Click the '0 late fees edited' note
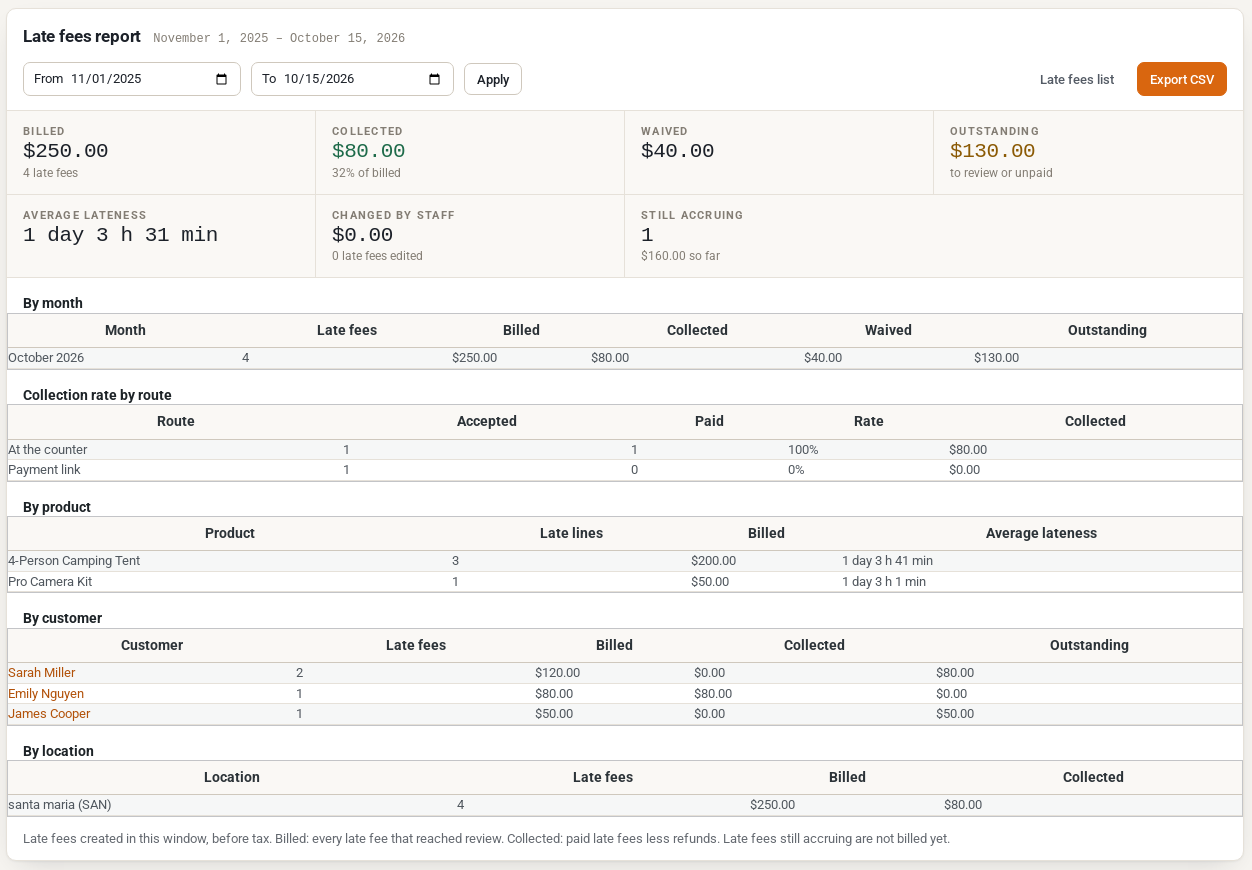This screenshot has width=1252, height=870. click(x=377, y=256)
